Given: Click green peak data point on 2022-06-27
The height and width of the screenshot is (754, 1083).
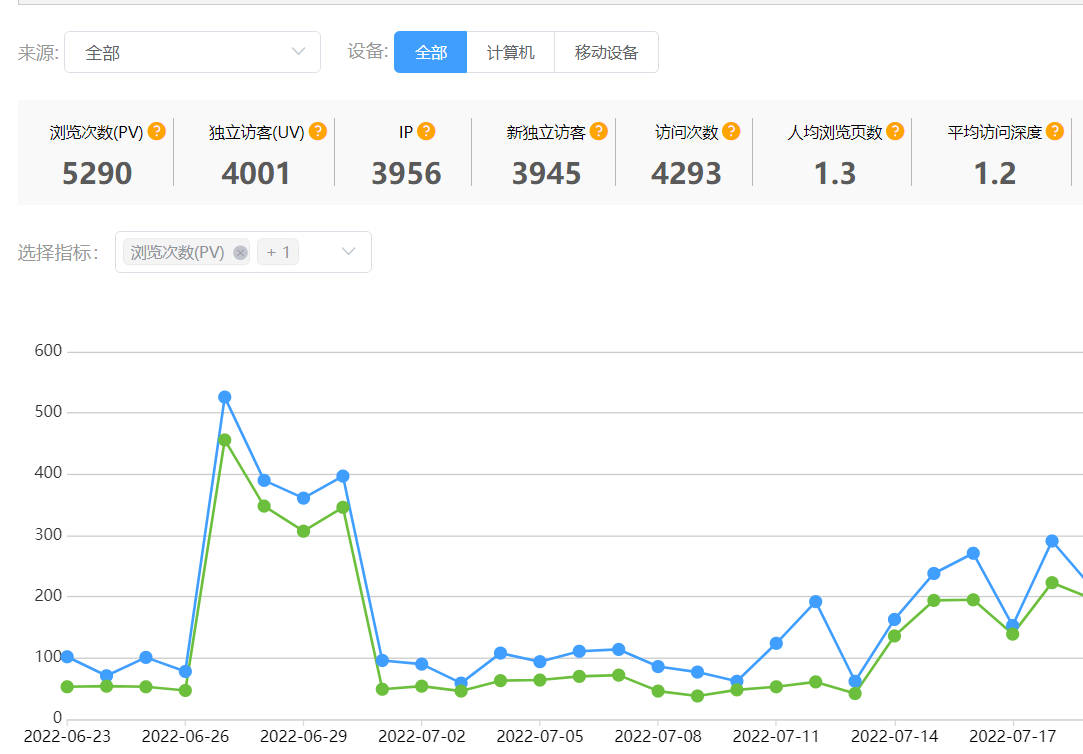Looking at the screenshot, I should pyautogui.click(x=224, y=439).
